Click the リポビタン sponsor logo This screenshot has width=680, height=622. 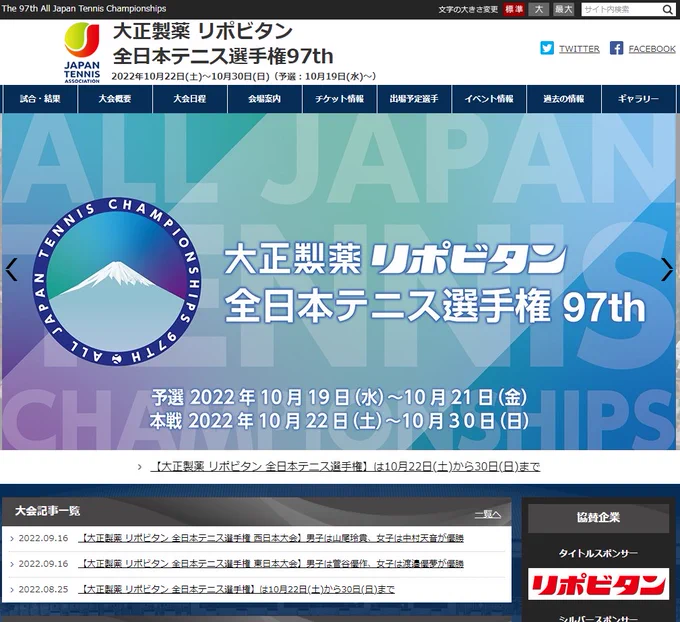pos(598,584)
